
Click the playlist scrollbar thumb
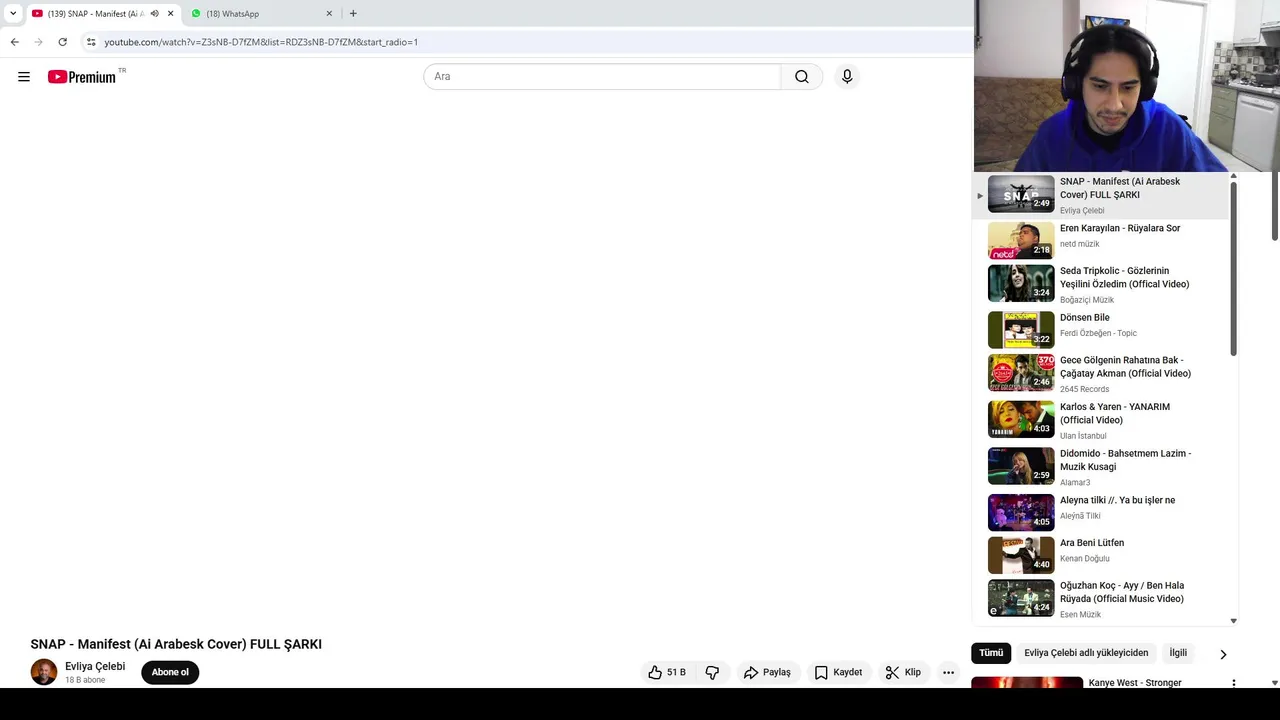click(x=1233, y=268)
